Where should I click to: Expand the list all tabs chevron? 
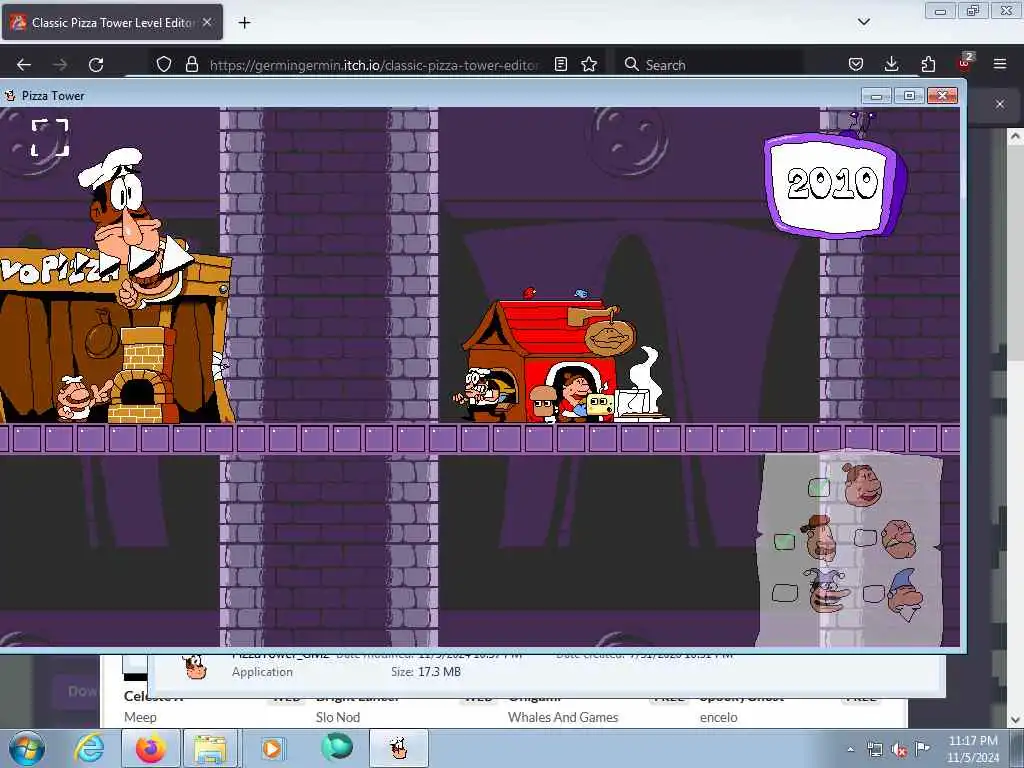coord(863,22)
